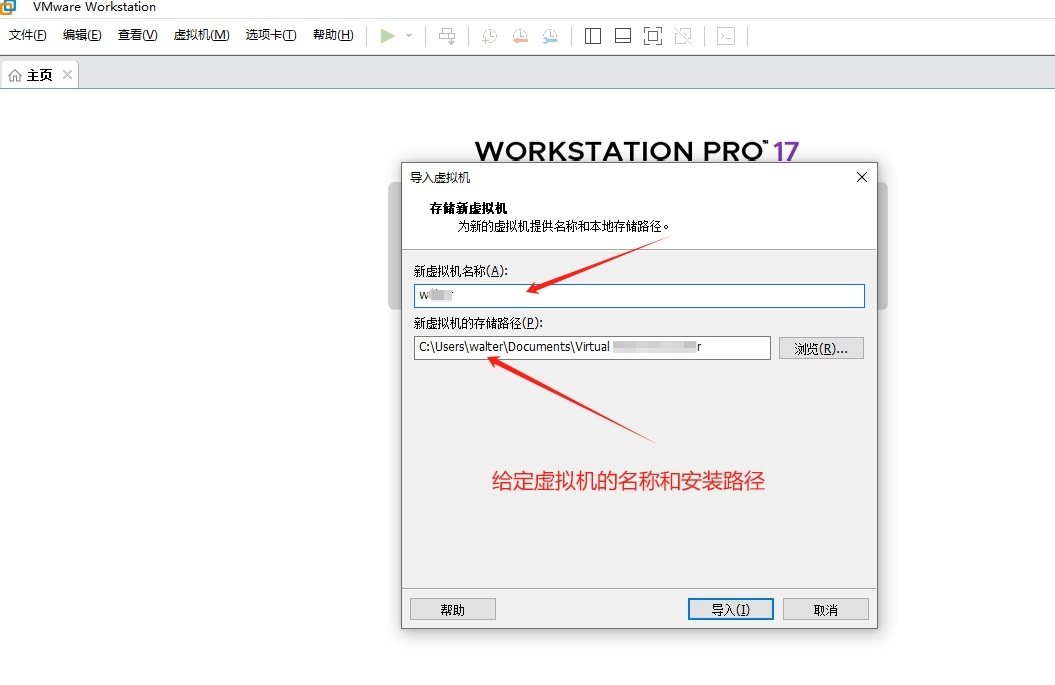Click the console view toolbar icon
Screen dimensions: 1055x685
click(x=726, y=36)
